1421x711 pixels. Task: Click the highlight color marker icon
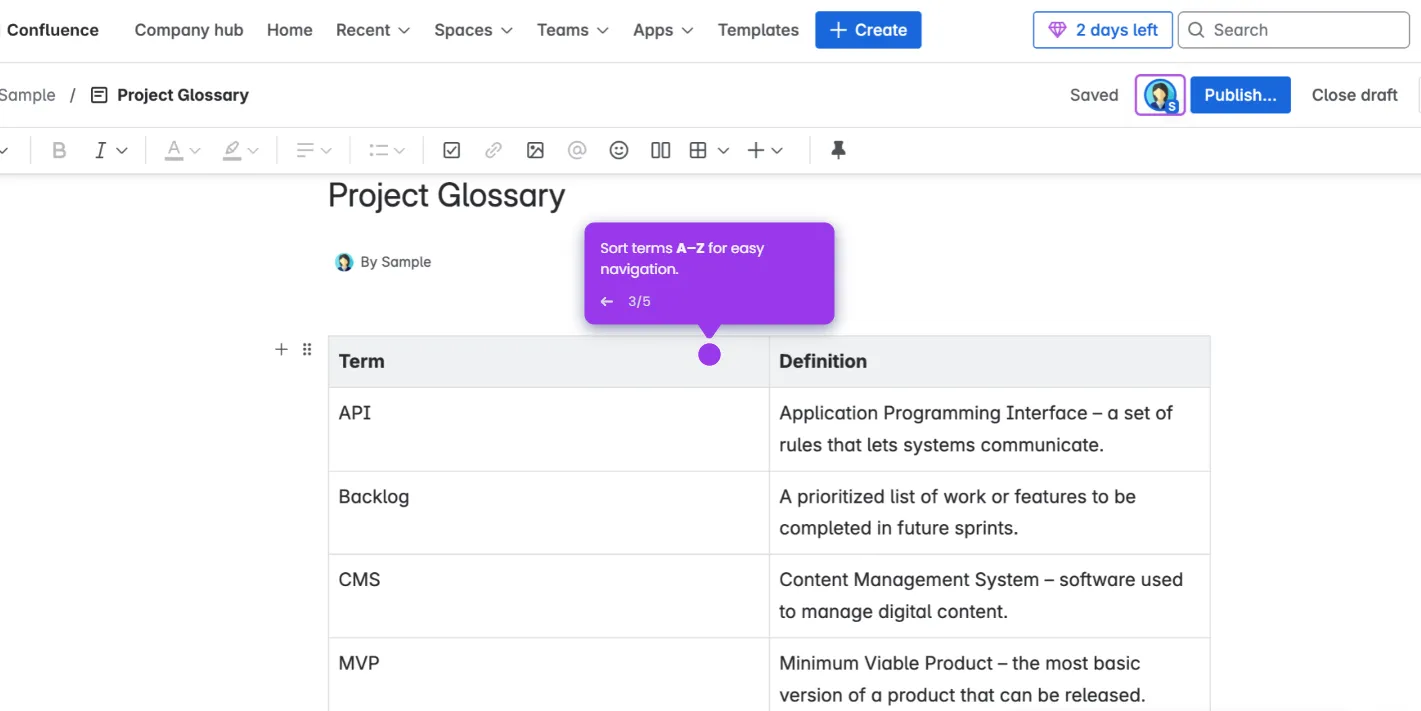(232, 150)
